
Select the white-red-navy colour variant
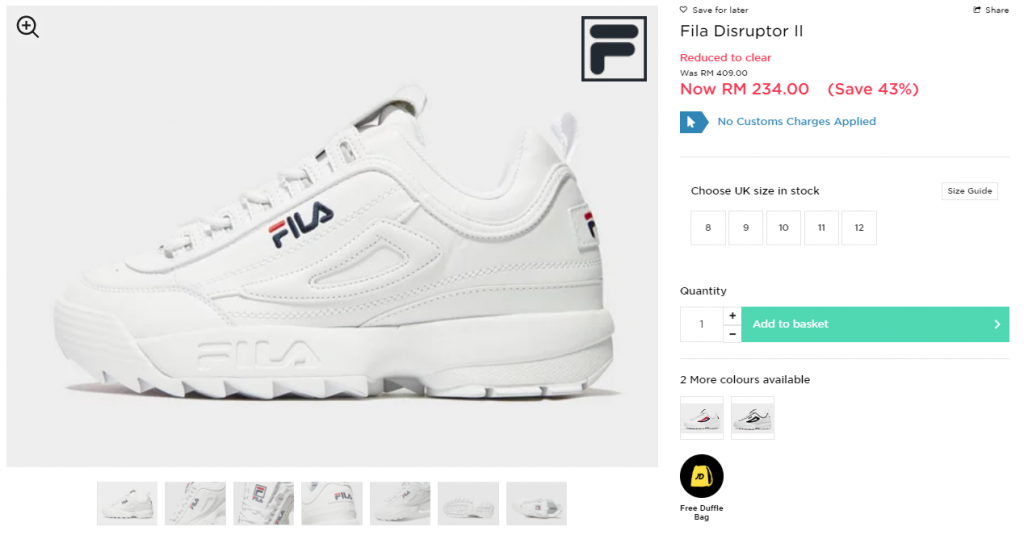(x=701, y=417)
